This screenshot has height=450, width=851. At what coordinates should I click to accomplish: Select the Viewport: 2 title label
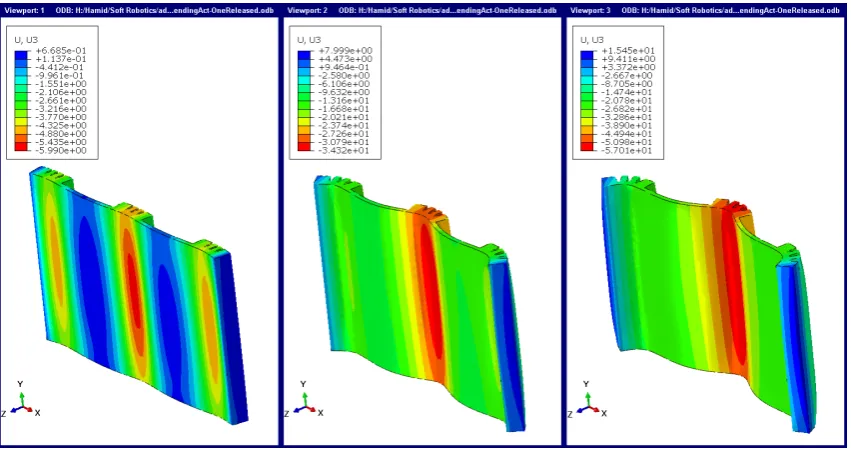coord(307,10)
